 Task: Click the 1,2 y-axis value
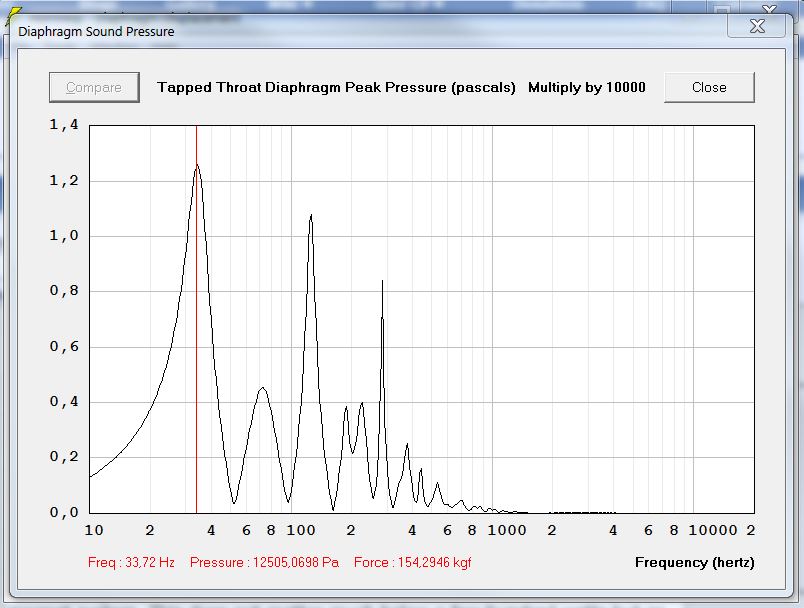[x=64, y=180]
